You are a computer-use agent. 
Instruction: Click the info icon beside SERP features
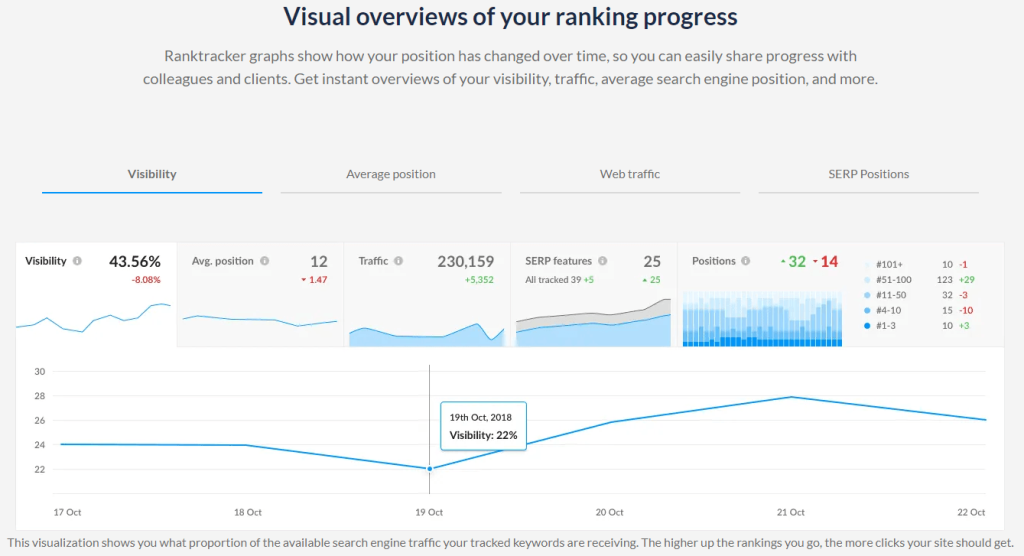(602, 261)
